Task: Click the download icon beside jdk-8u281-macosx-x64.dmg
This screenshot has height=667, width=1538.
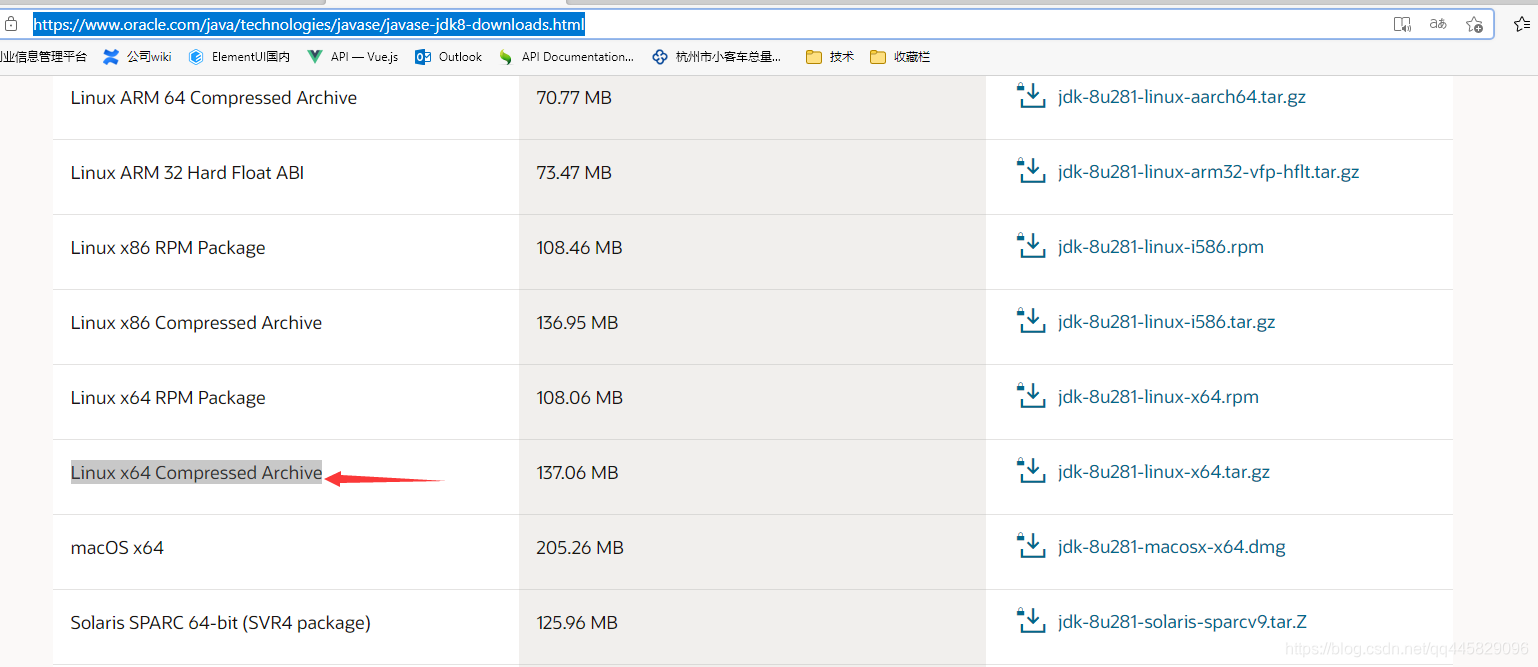Action: coord(1031,545)
